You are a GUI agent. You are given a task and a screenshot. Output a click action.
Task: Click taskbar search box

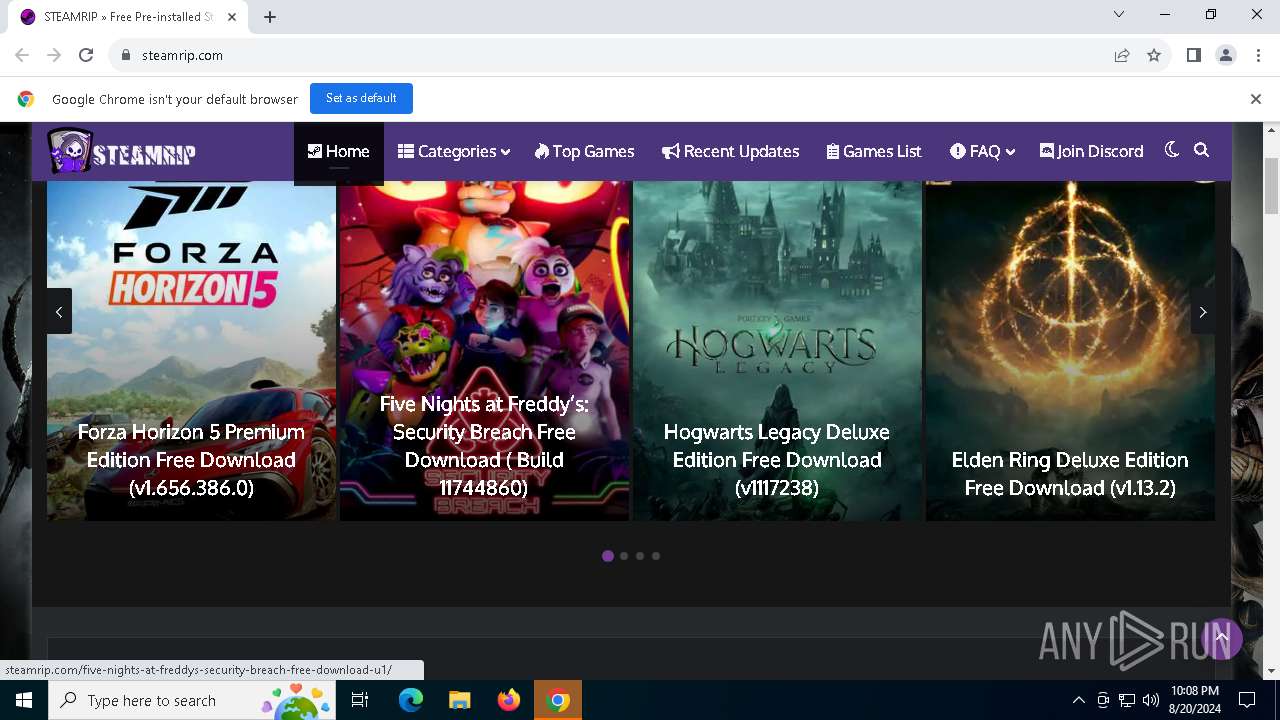pyautogui.click(x=193, y=700)
